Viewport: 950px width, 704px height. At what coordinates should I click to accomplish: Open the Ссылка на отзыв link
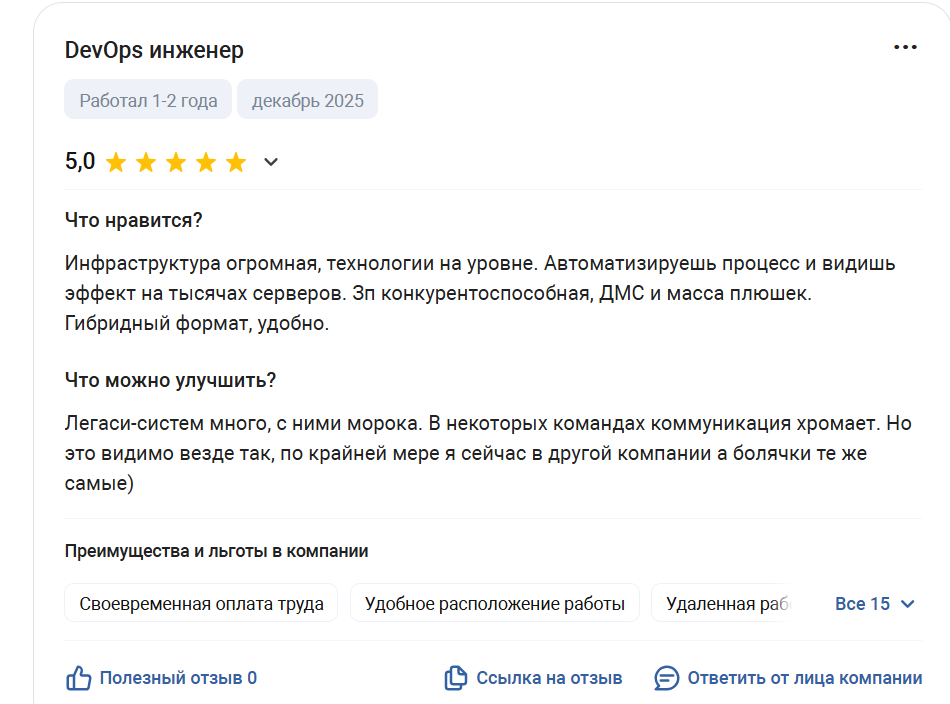pyautogui.click(x=549, y=678)
